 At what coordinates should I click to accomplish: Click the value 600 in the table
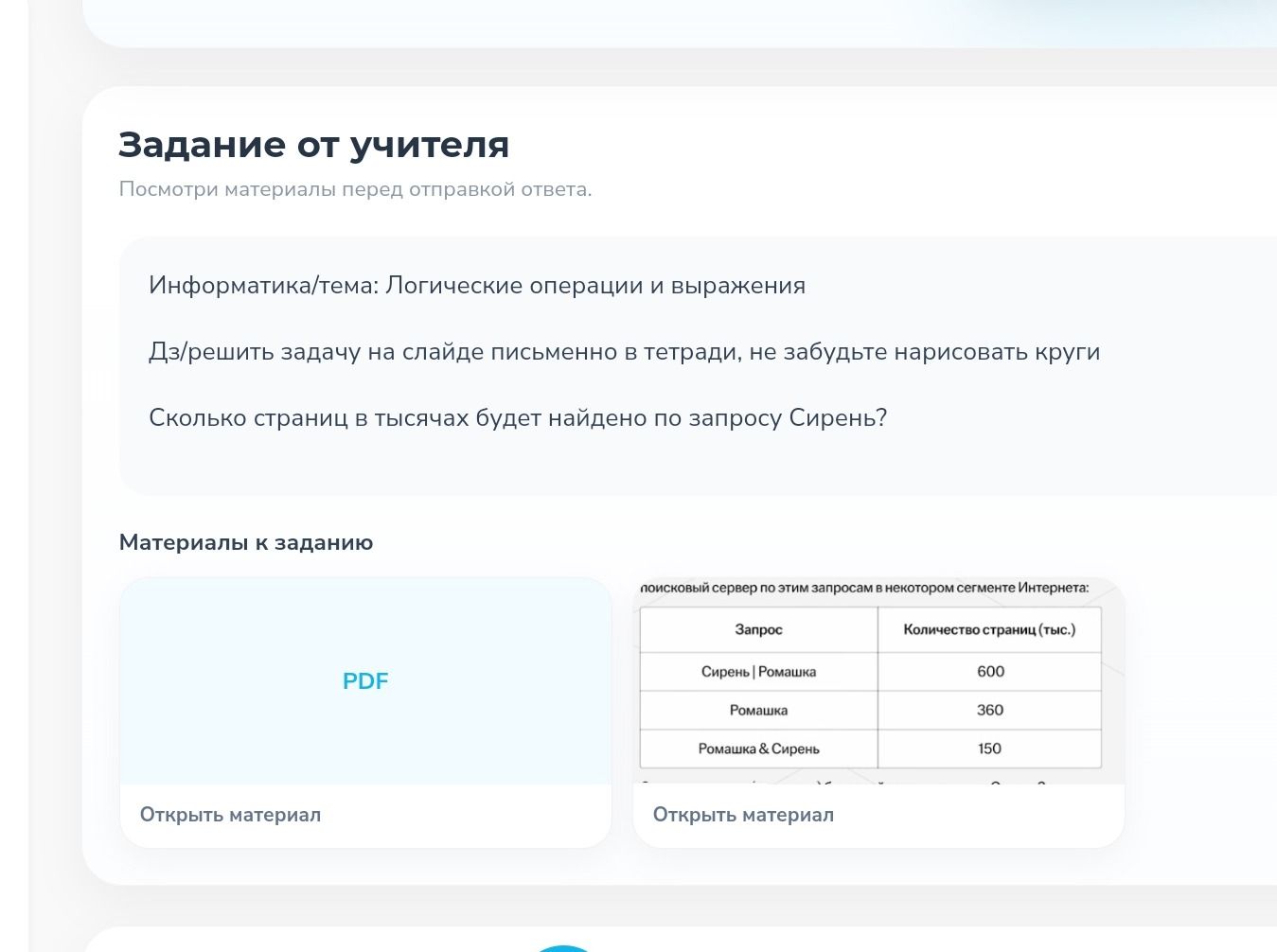[x=990, y=672]
